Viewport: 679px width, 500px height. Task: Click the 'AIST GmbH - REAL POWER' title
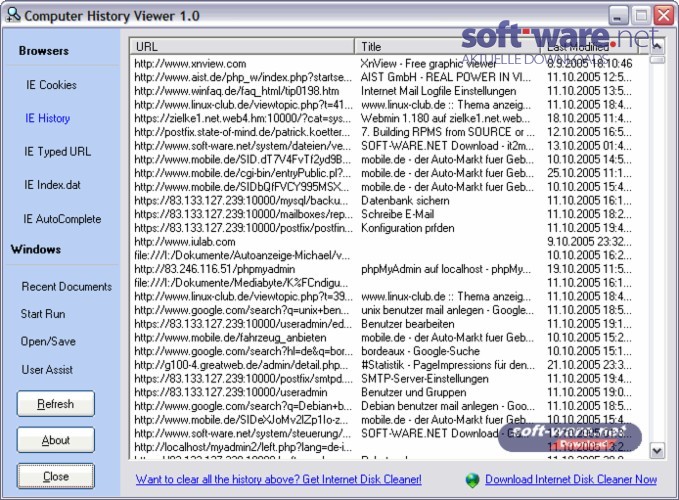(x=446, y=77)
